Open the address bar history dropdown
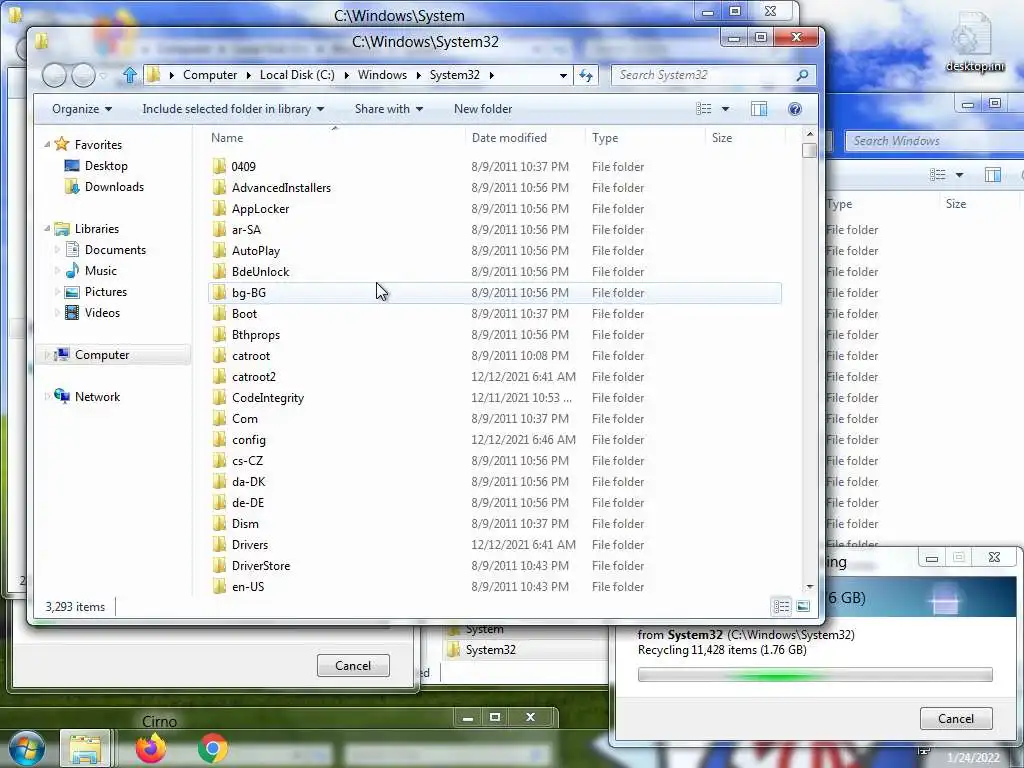Viewport: 1024px width, 768px height. point(563,76)
